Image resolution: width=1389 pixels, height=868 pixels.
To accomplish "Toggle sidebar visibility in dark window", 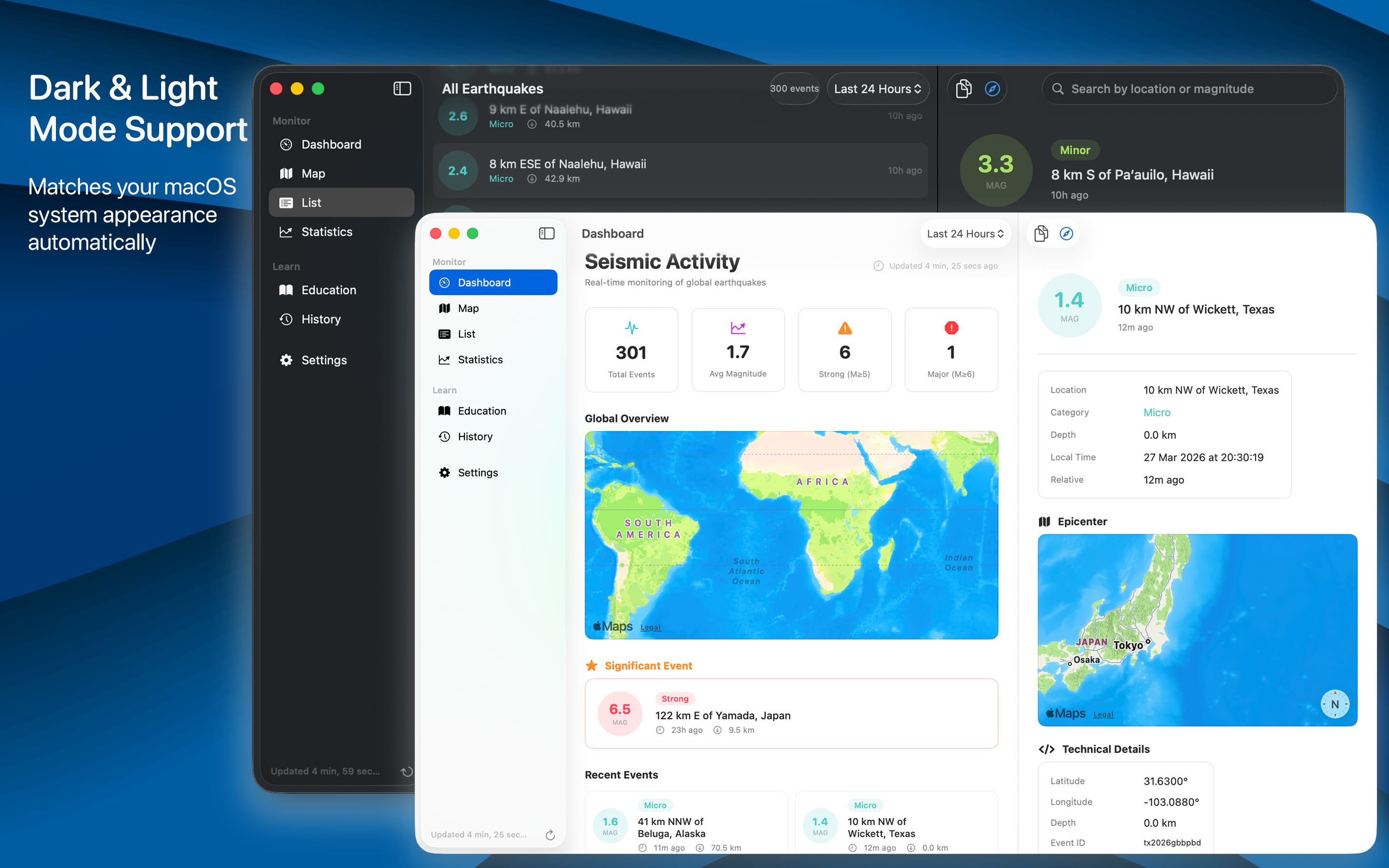I will tap(402, 88).
